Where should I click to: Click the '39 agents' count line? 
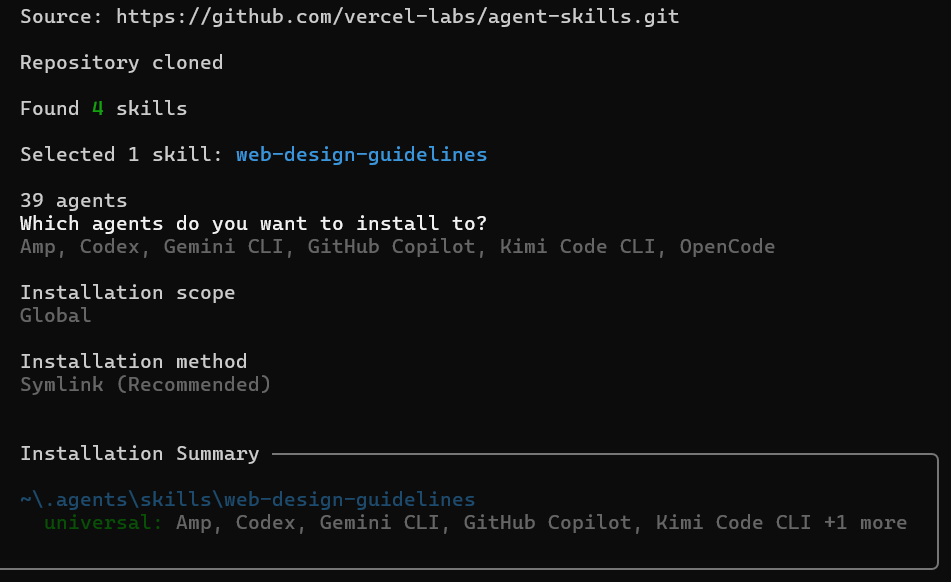coord(73,201)
